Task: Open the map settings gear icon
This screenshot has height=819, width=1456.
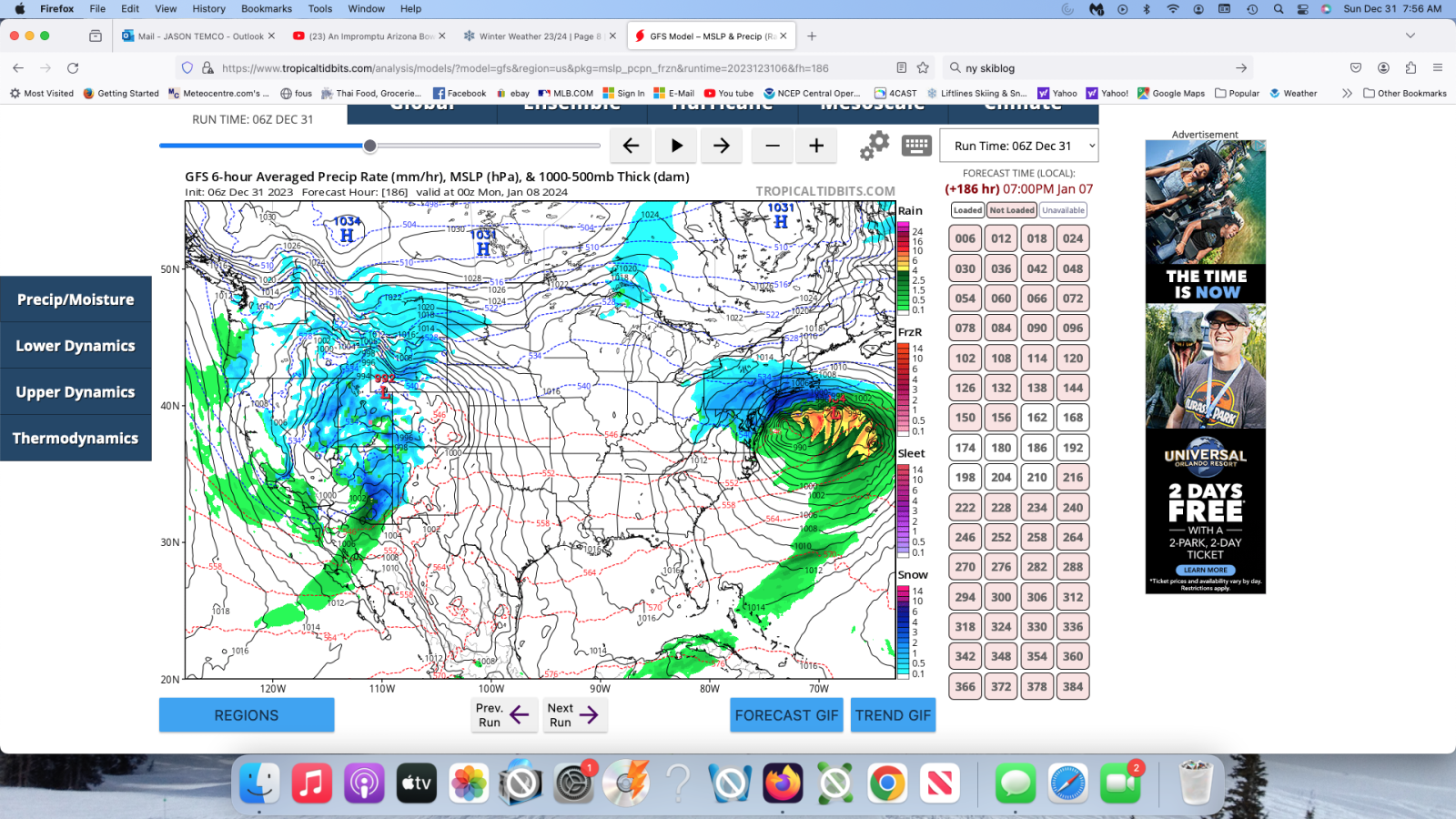Action: click(x=875, y=145)
